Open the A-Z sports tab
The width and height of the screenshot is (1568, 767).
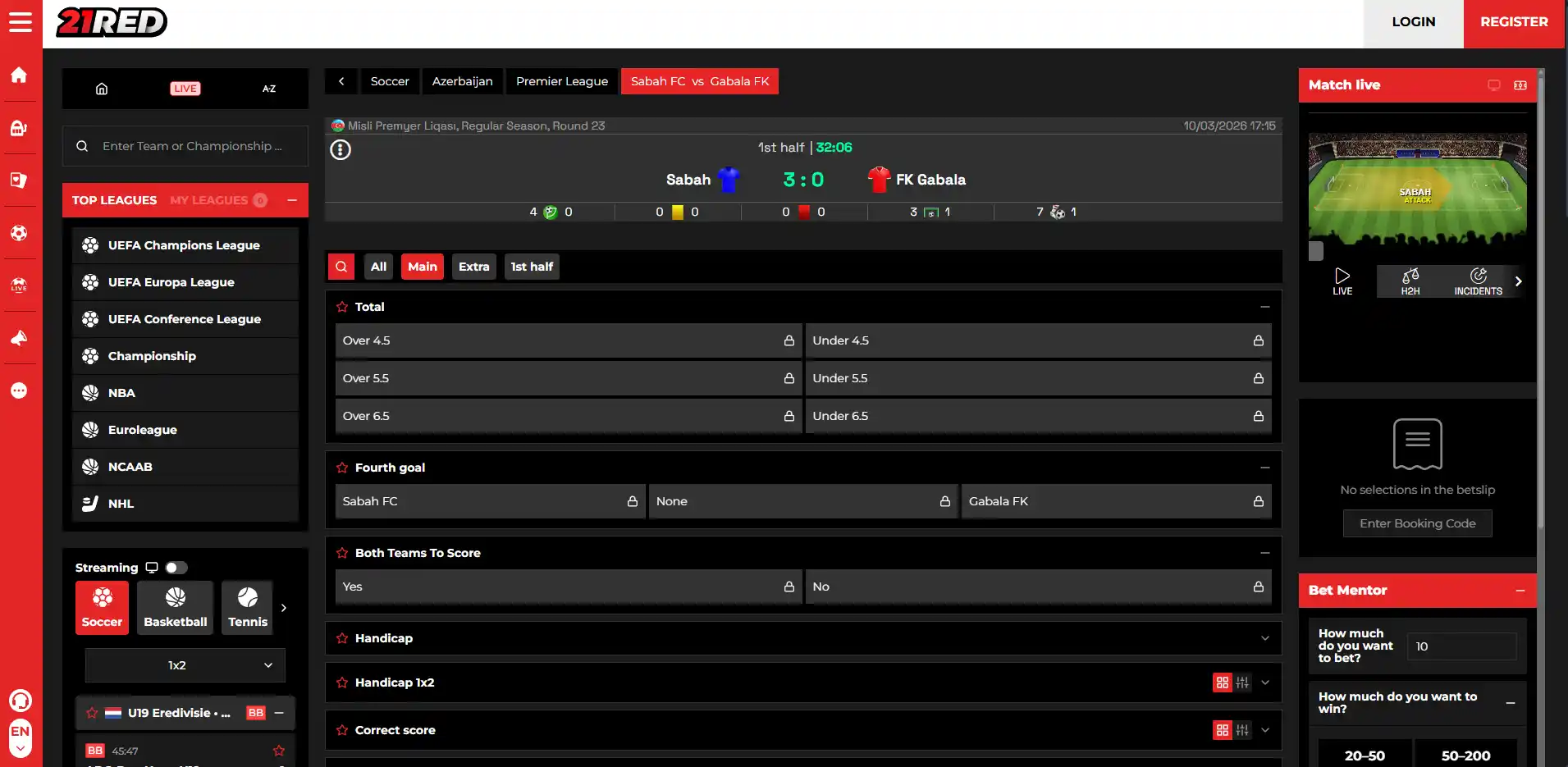point(269,89)
